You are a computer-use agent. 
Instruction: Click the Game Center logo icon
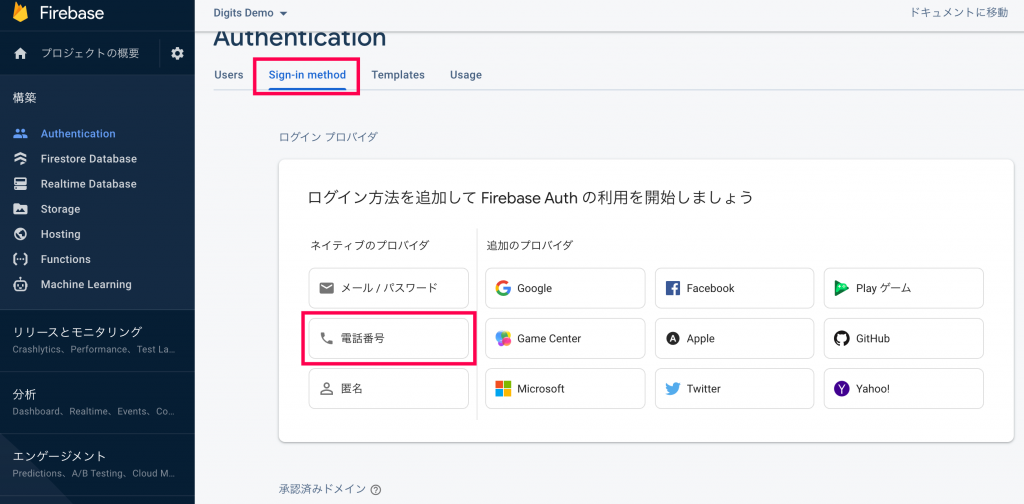click(x=503, y=339)
